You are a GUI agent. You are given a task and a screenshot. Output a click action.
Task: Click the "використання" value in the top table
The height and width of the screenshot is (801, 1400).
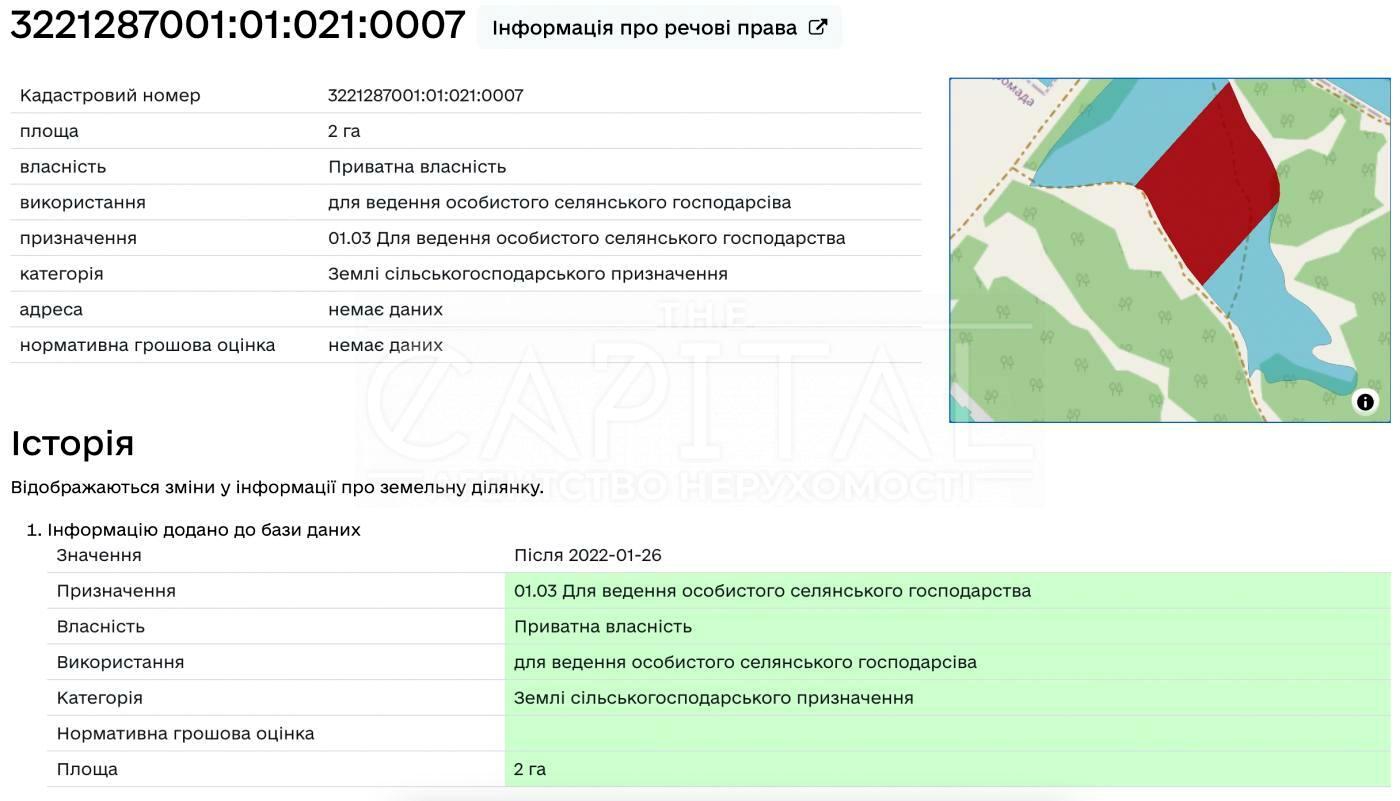(x=559, y=203)
